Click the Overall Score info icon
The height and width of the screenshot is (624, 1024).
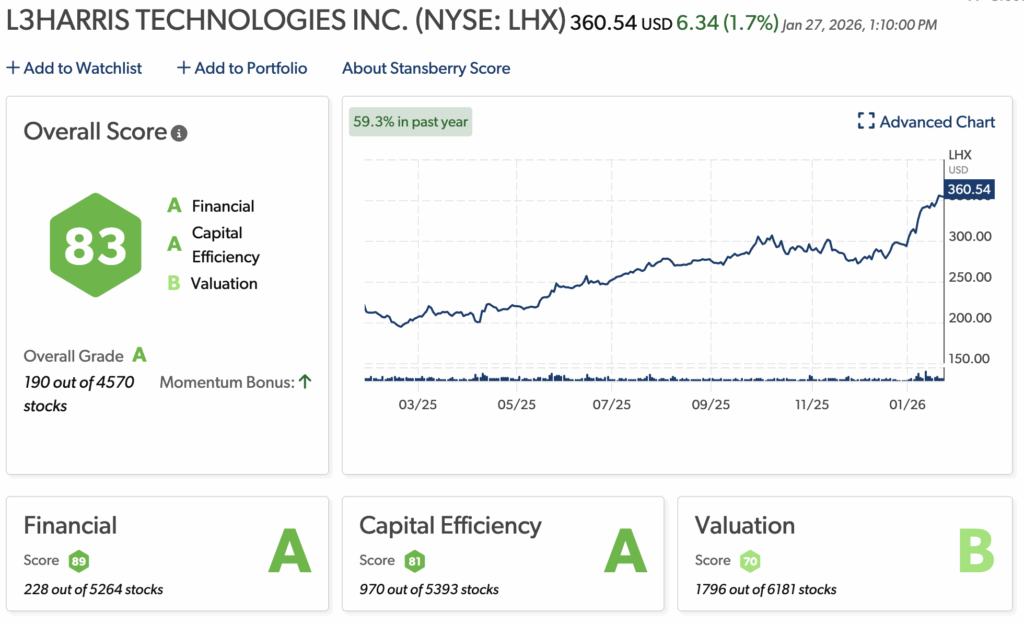pyautogui.click(x=179, y=133)
